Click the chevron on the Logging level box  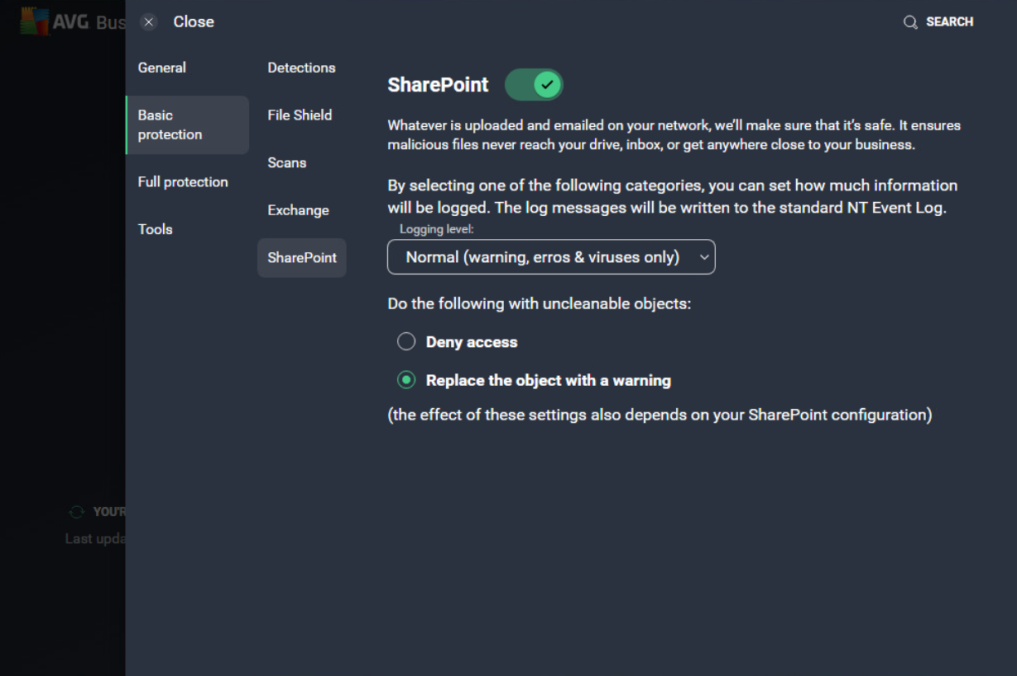(703, 257)
